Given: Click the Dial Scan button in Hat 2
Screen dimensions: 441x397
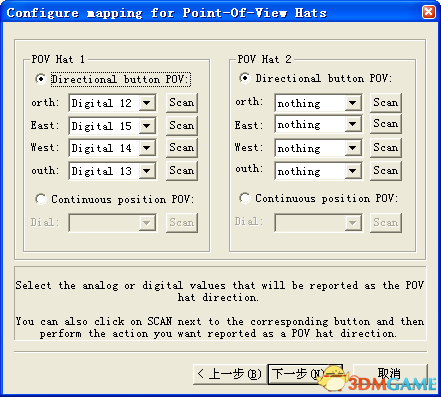Looking at the screenshot, I should 386,223.
